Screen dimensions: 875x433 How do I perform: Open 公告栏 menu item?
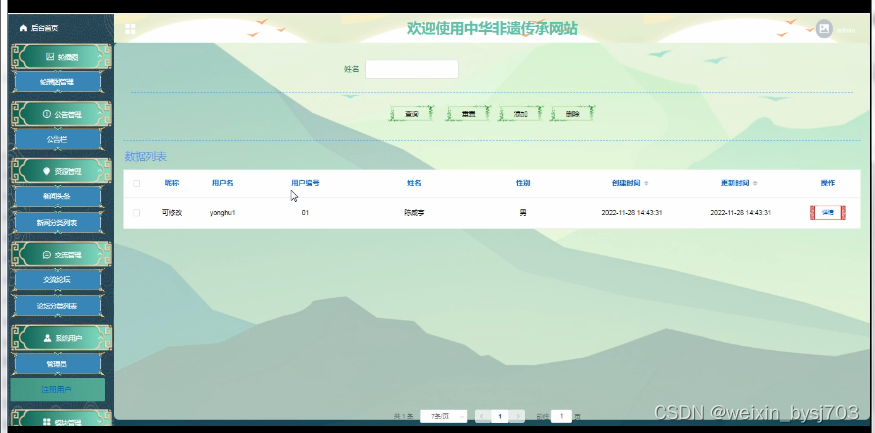57,139
